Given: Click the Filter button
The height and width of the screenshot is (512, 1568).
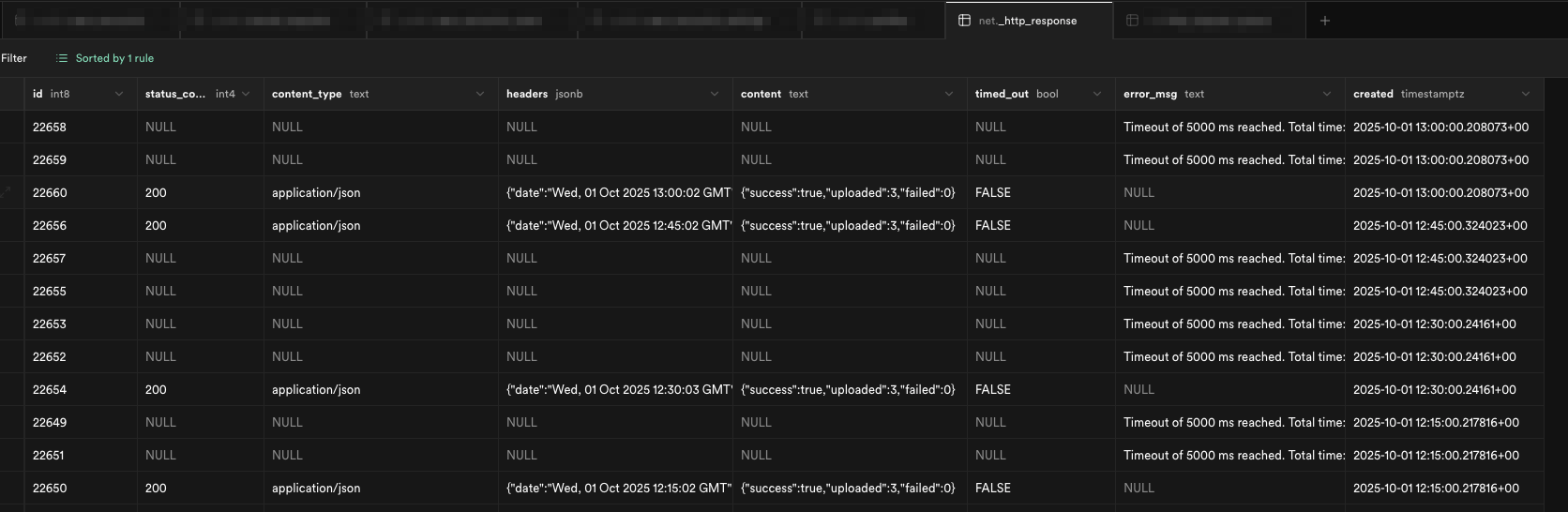Looking at the screenshot, I should 14,58.
